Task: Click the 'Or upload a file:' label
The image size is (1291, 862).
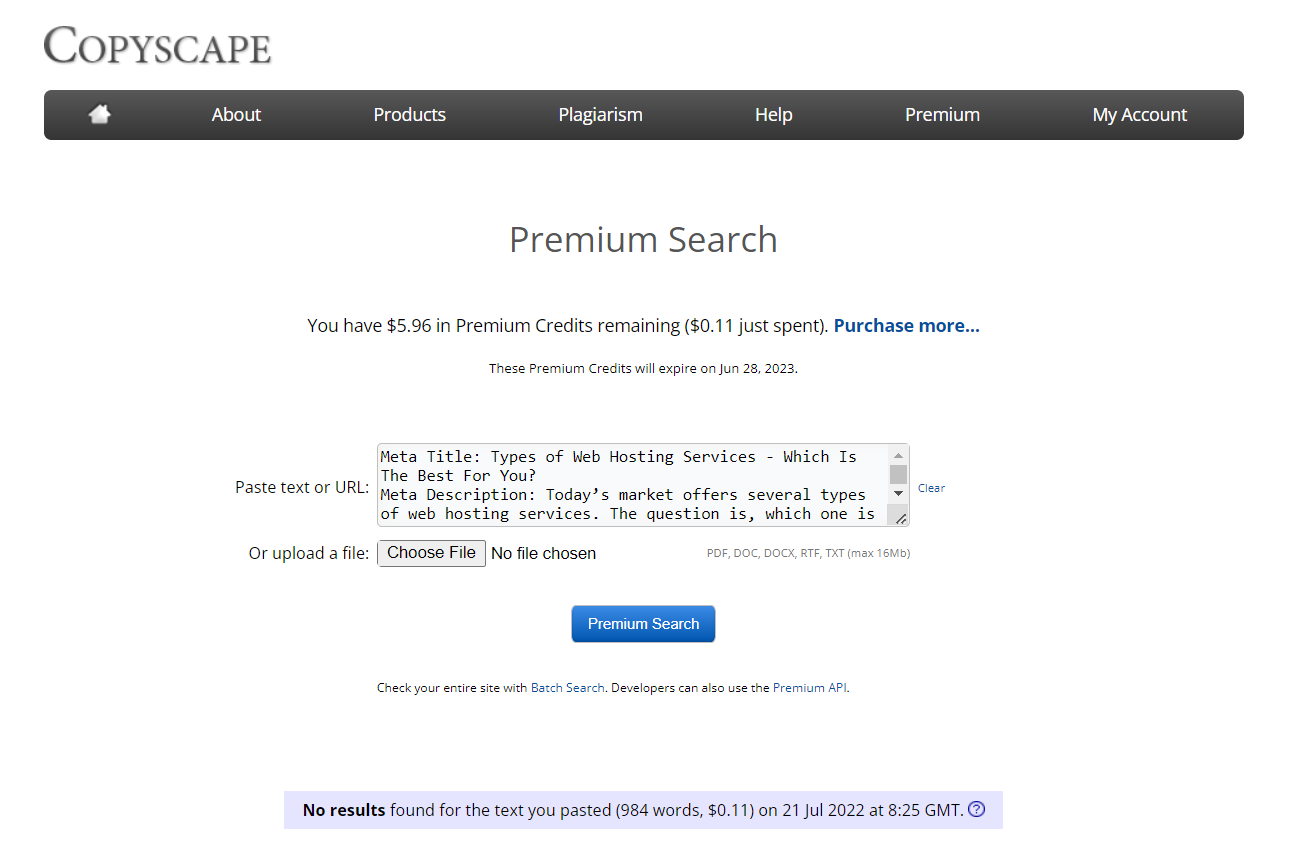Action: click(x=309, y=553)
